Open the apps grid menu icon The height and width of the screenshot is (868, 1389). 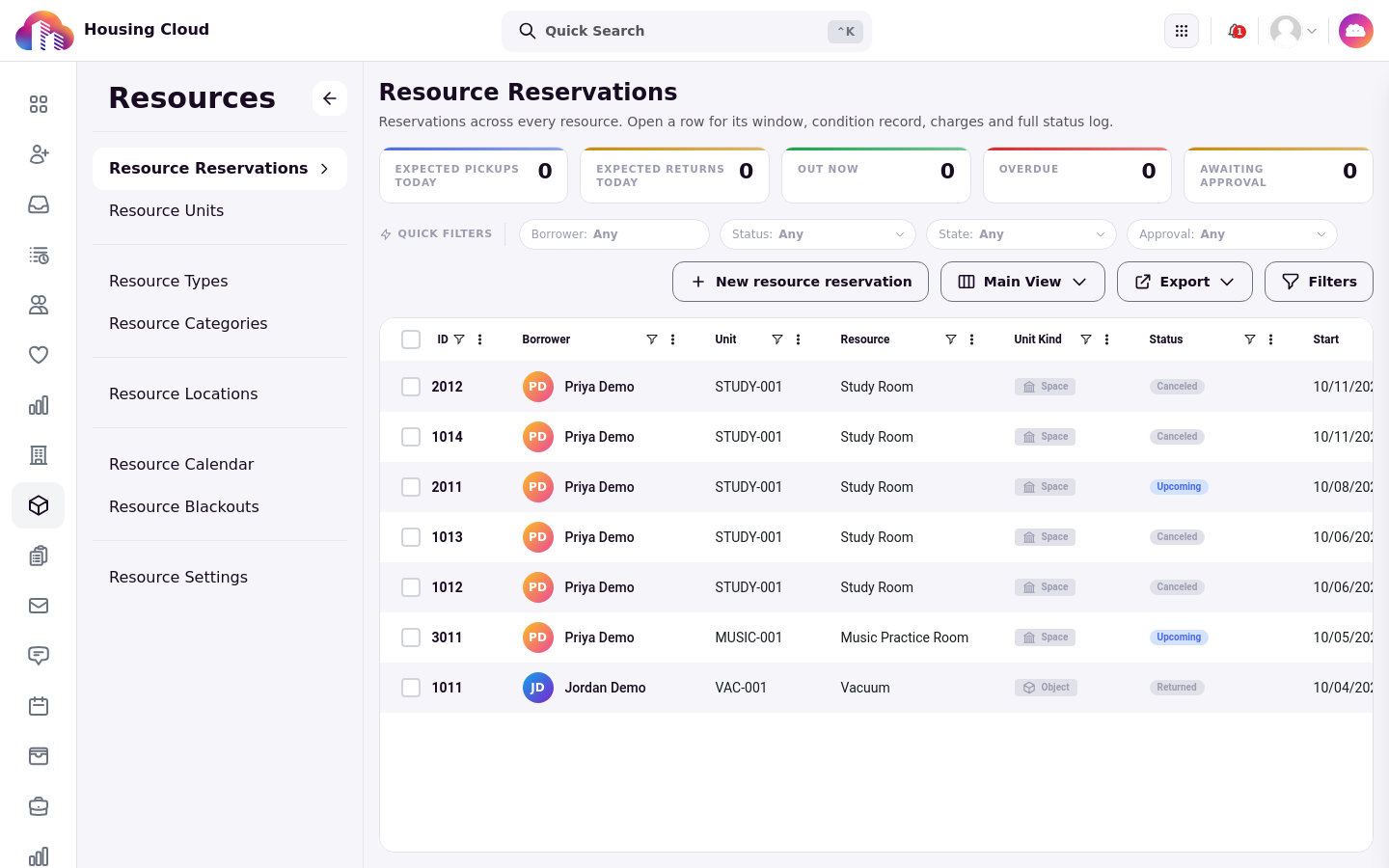(1182, 31)
